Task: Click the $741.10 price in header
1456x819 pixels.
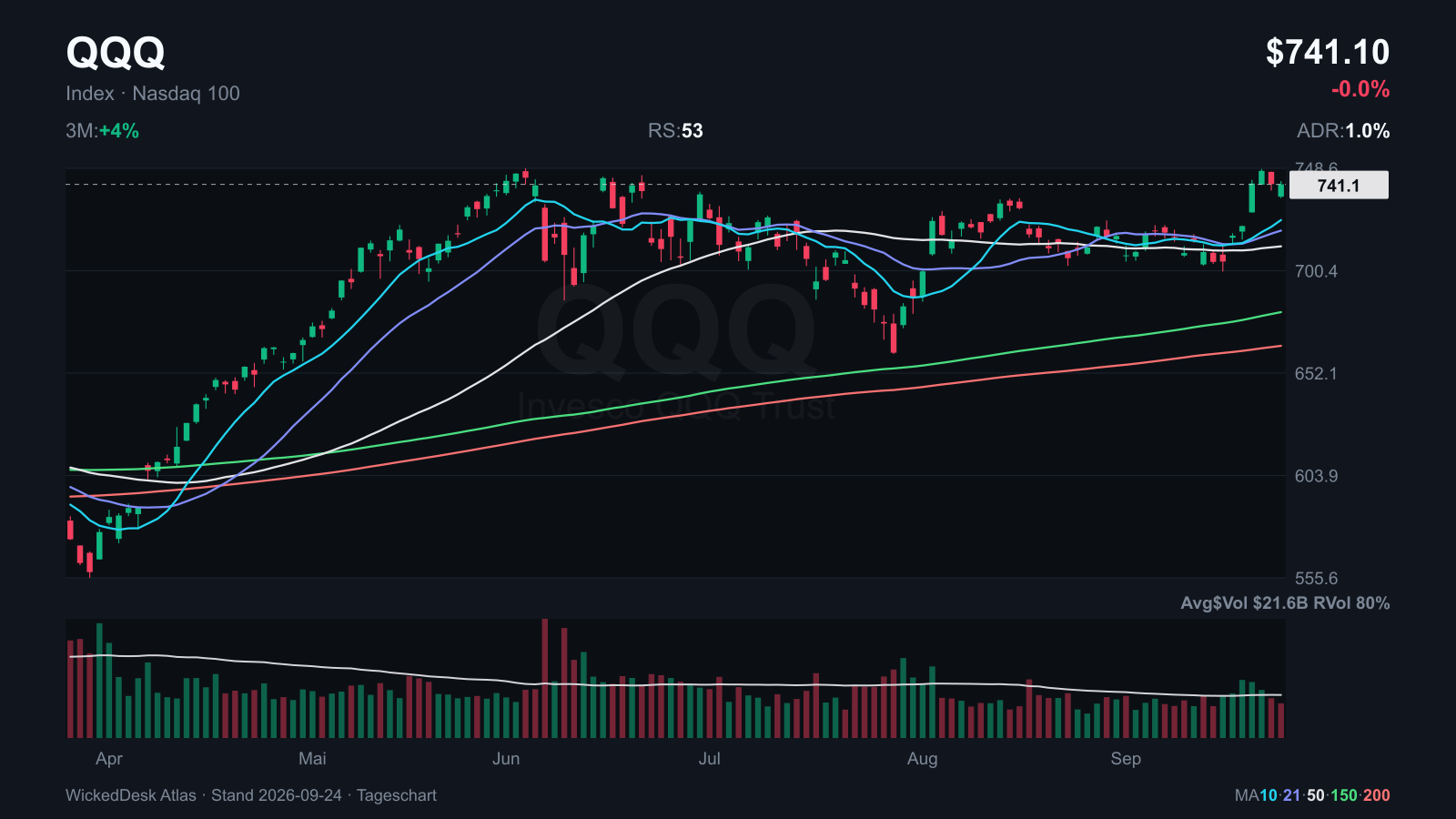Action: tap(1328, 53)
